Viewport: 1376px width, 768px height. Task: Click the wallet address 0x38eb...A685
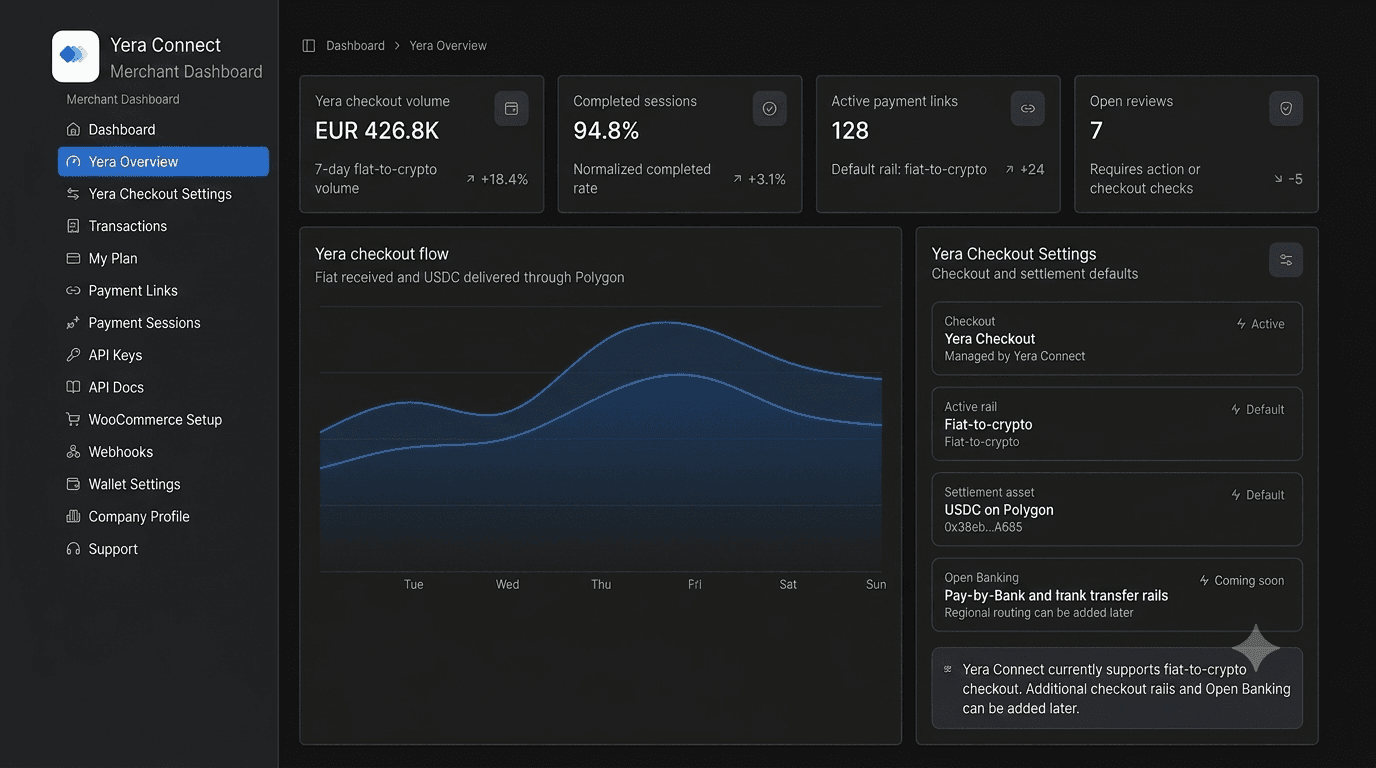pos(983,527)
